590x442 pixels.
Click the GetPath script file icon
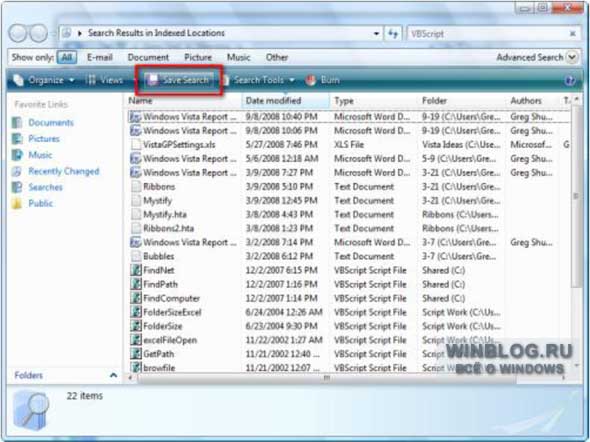click(x=136, y=354)
